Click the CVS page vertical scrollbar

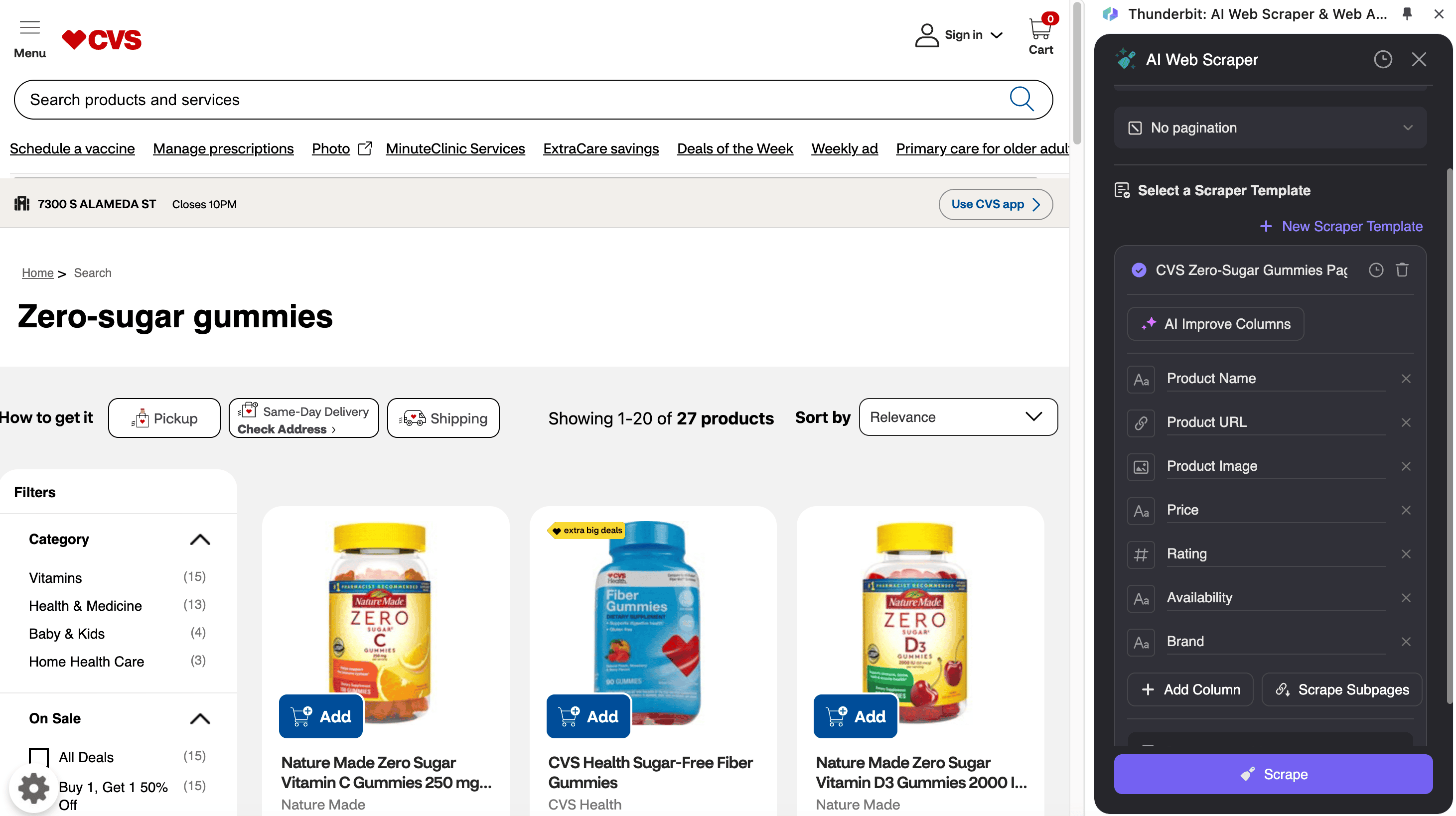1077,73
